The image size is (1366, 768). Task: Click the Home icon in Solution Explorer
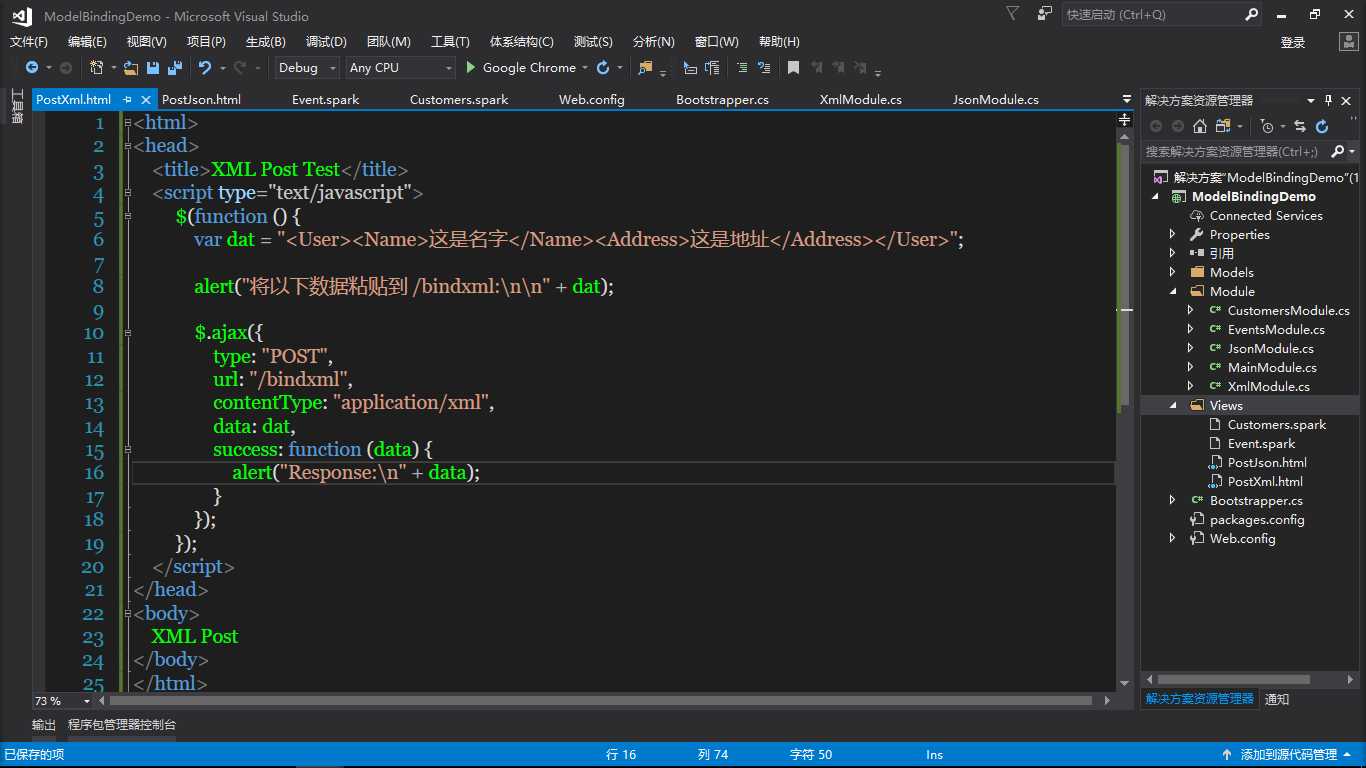1200,126
